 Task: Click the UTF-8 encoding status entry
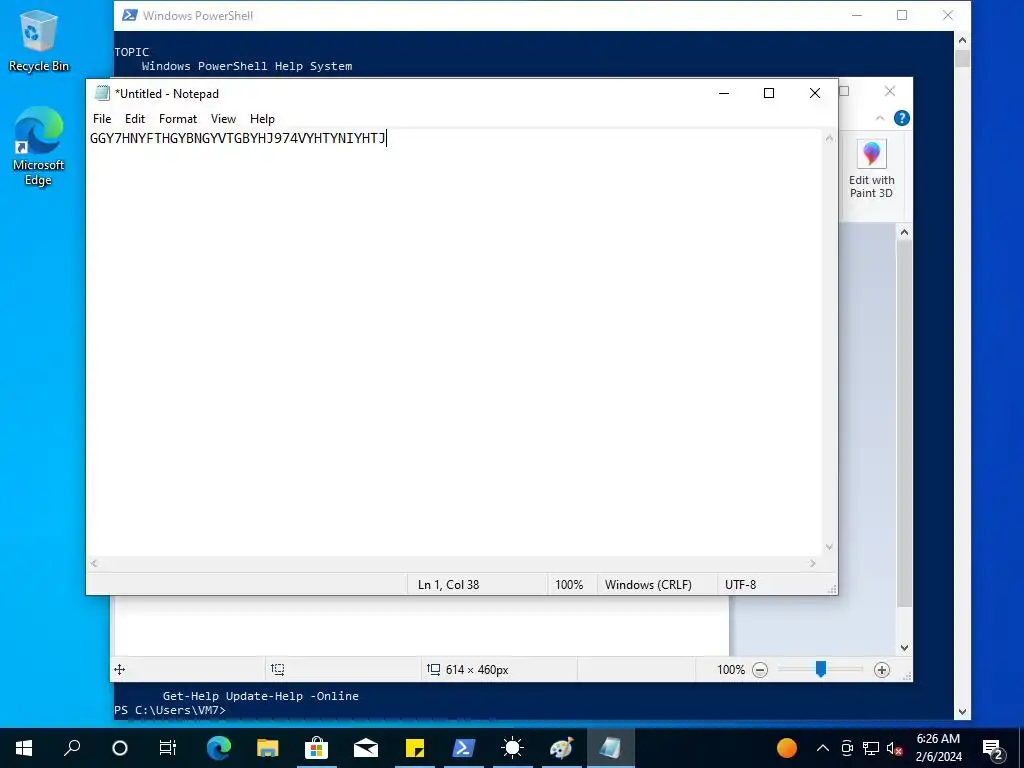(741, 584)
